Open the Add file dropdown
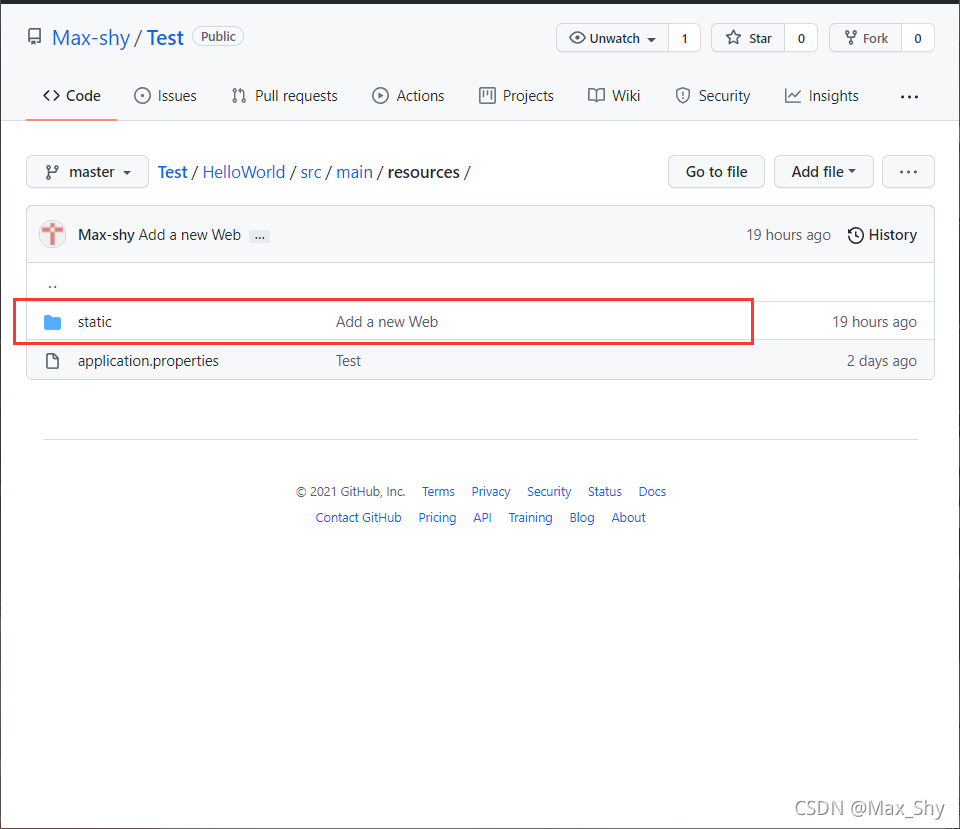Image resolution: width=960 pixels, height=829 pixels. 823,172
